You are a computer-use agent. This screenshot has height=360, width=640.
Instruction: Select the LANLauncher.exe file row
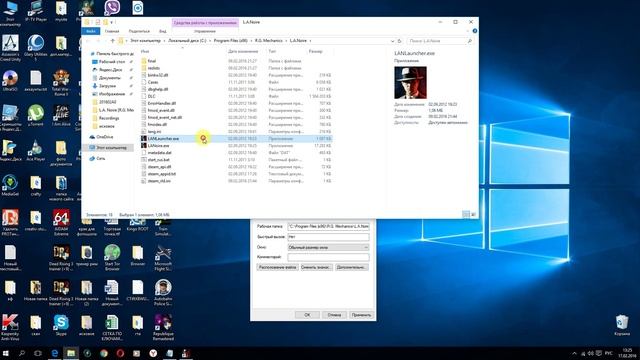click(x=236, y=138)
